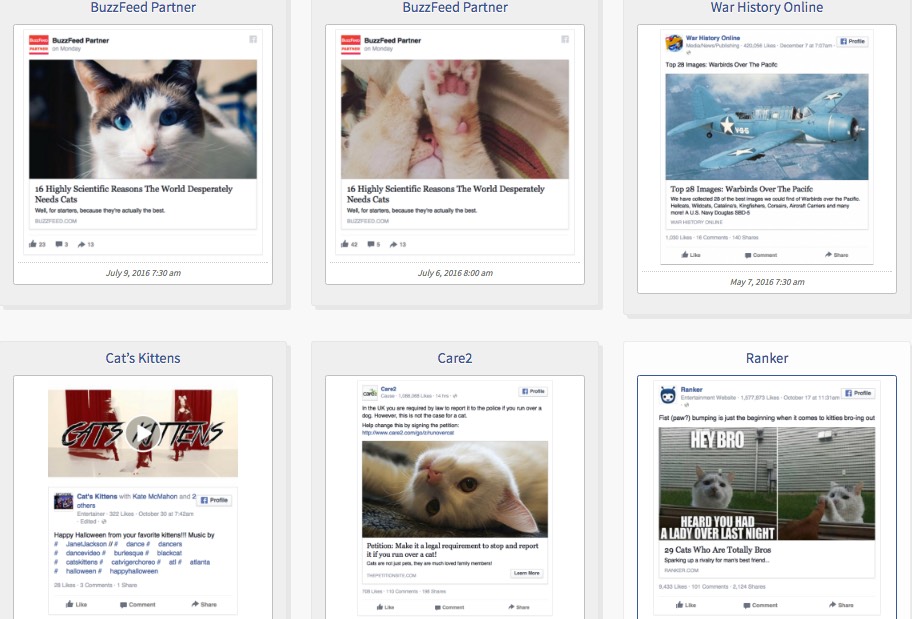The width and height of the screenshot is (912, 619).
Task: Like the War History Online post
Action: [x=691, y=255]
